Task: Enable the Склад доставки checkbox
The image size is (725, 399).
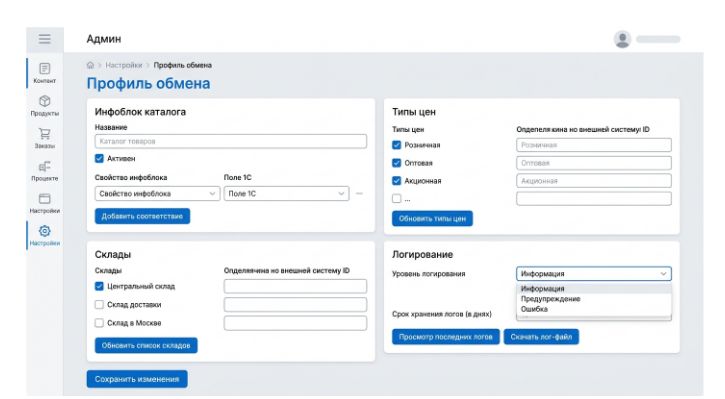Action: [x=99, y=305]
